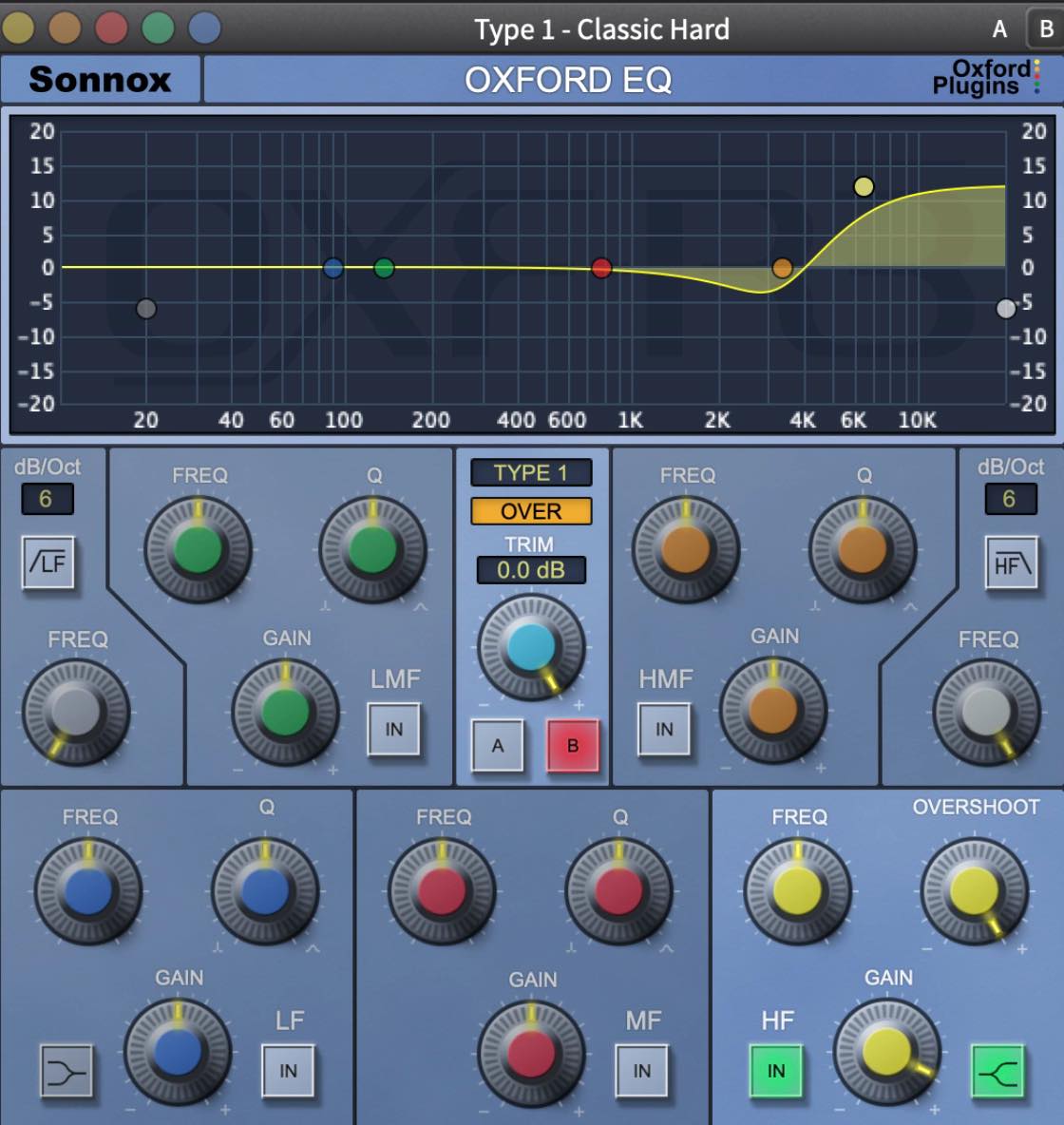The width and height of the screenshot is (1064, 1125).
Task: Toggle the LF band shelf shape icon
Action: tap(66, 1071)
